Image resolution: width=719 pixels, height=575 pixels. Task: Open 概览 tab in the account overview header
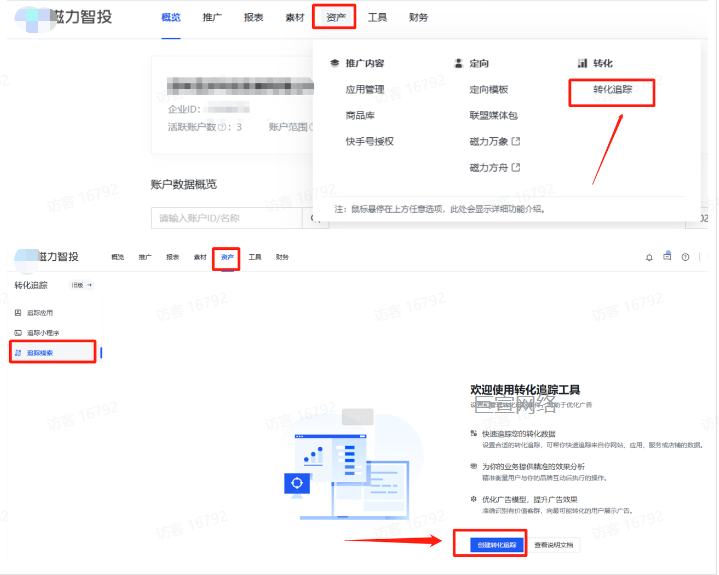(x=171, y=17)
